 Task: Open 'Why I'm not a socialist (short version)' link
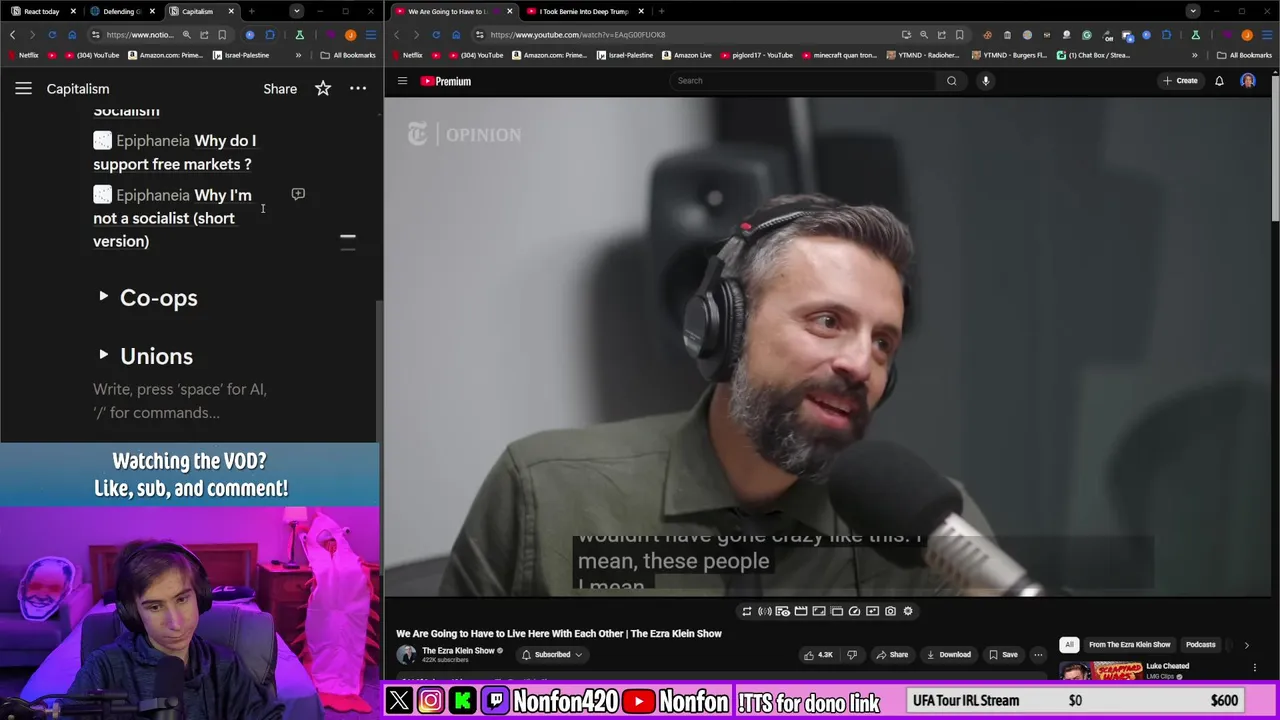coord(172,218)
